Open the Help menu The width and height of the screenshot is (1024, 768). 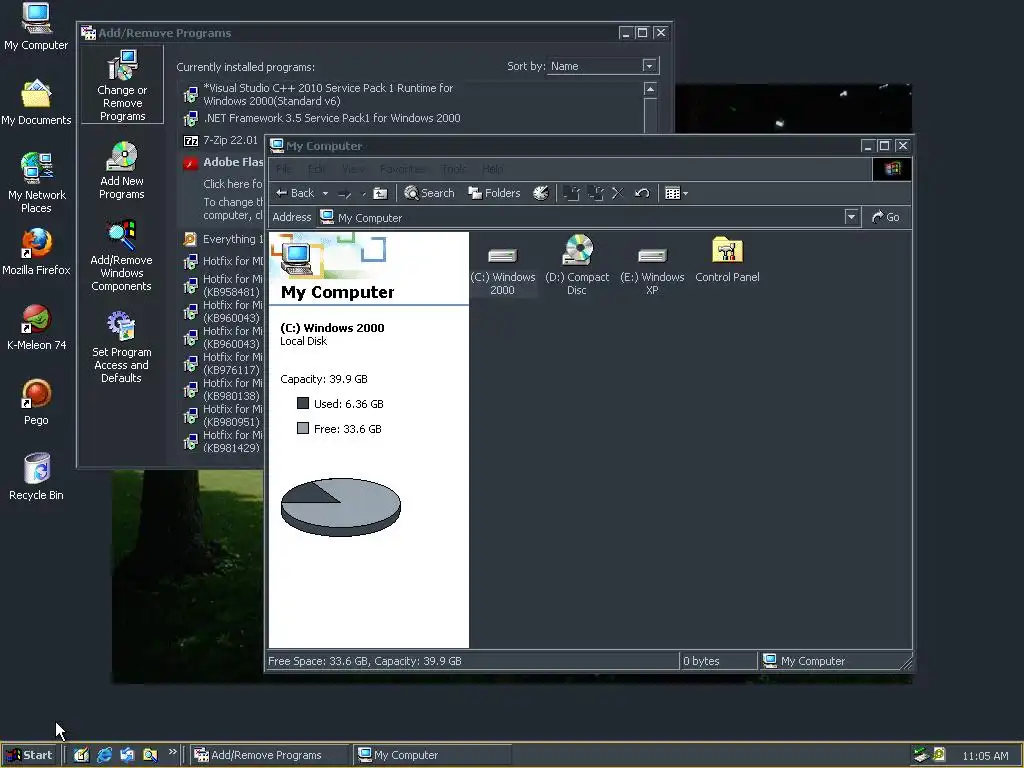tap(492, 169)
